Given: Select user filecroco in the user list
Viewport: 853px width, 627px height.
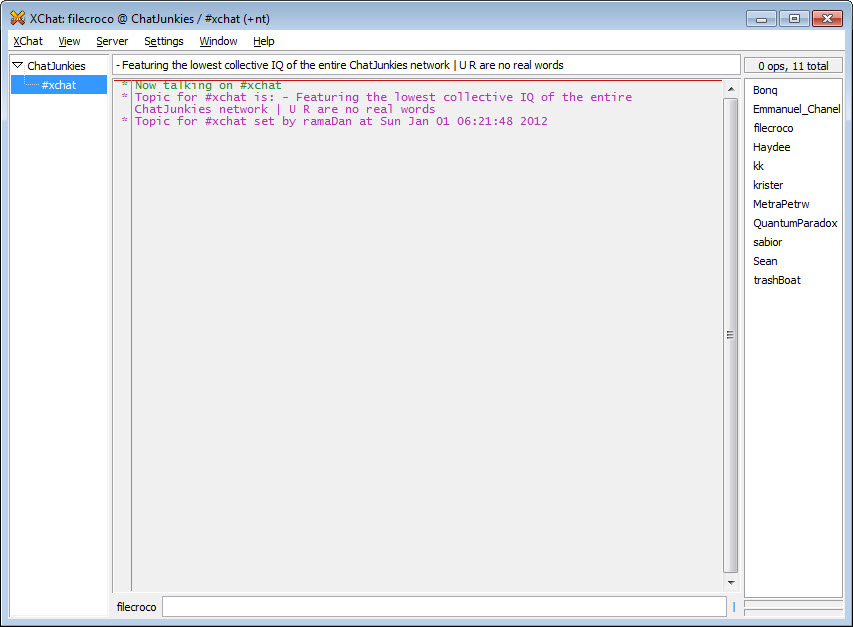Looking at the screenshot, I should pyautogui.click(x=773, y=128).
